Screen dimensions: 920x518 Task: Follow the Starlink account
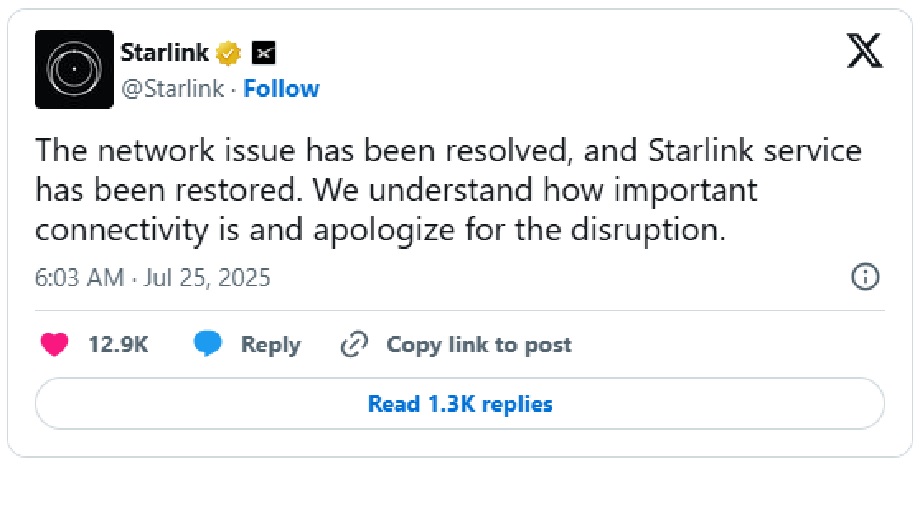pos(281,89)
